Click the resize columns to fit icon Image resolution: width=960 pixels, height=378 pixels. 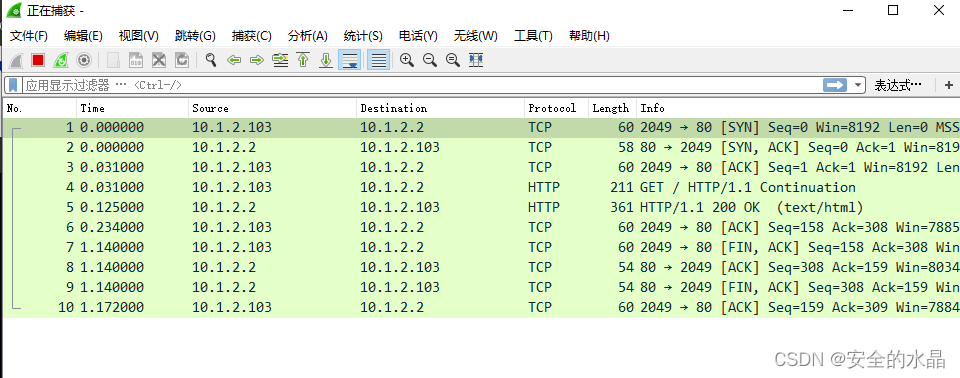coord(476,60)
